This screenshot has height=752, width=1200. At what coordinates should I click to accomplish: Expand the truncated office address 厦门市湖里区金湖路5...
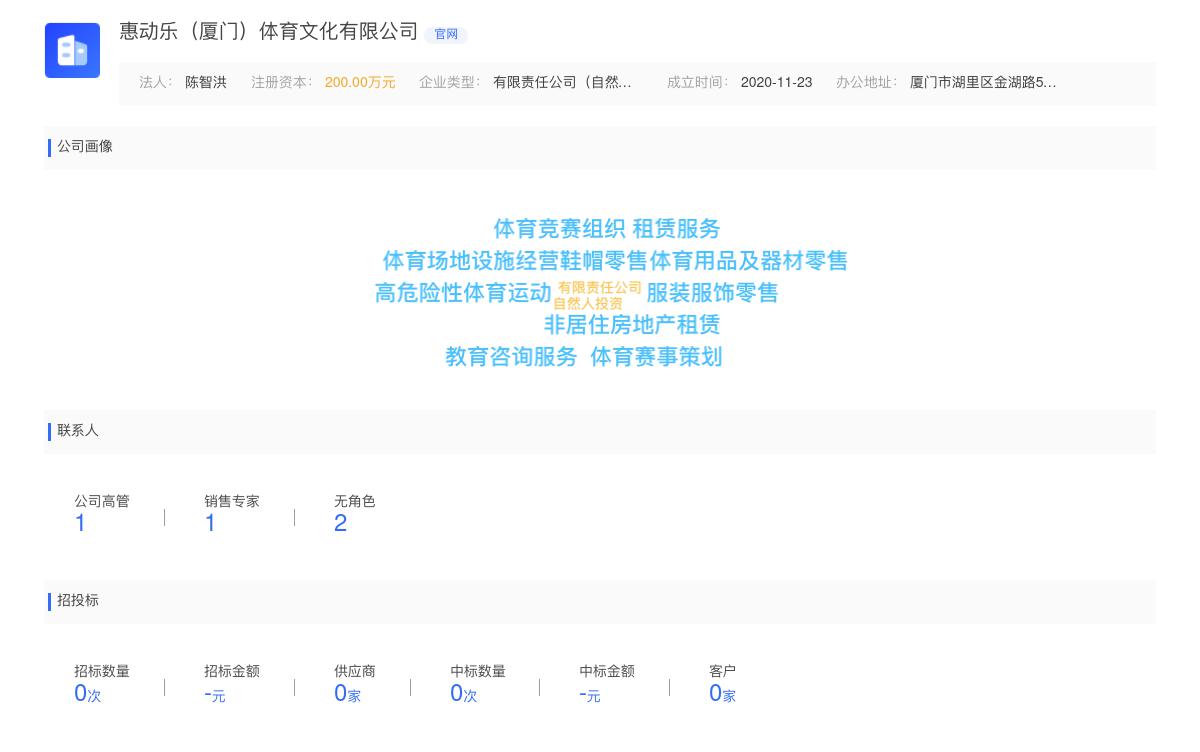coord(982,83)
